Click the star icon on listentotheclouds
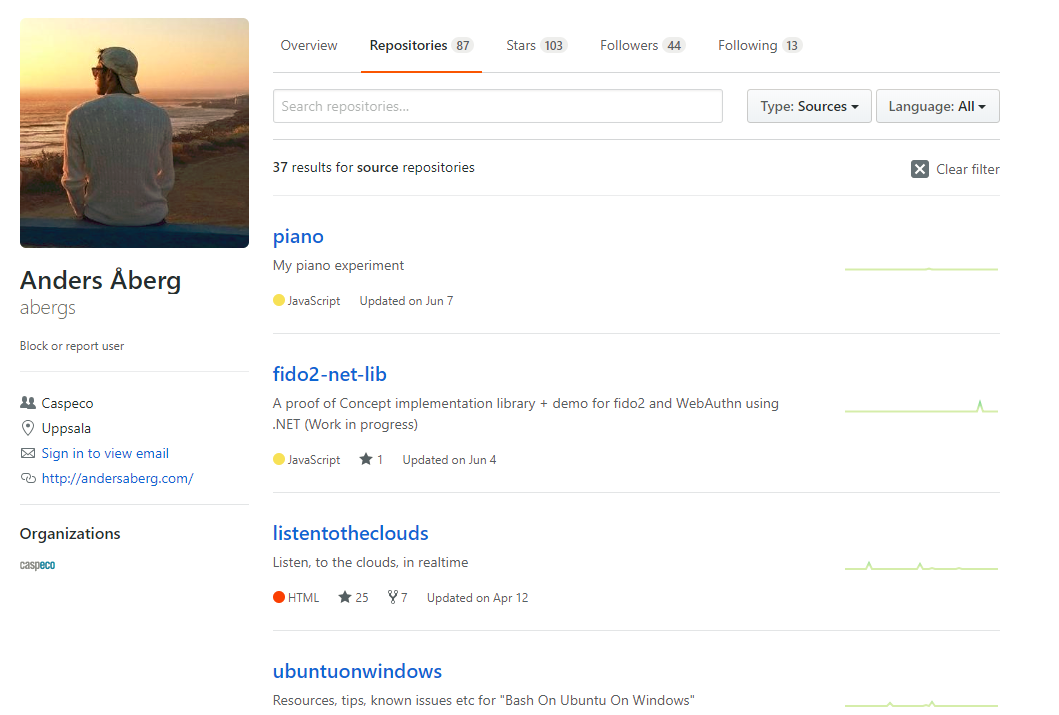 344,597
